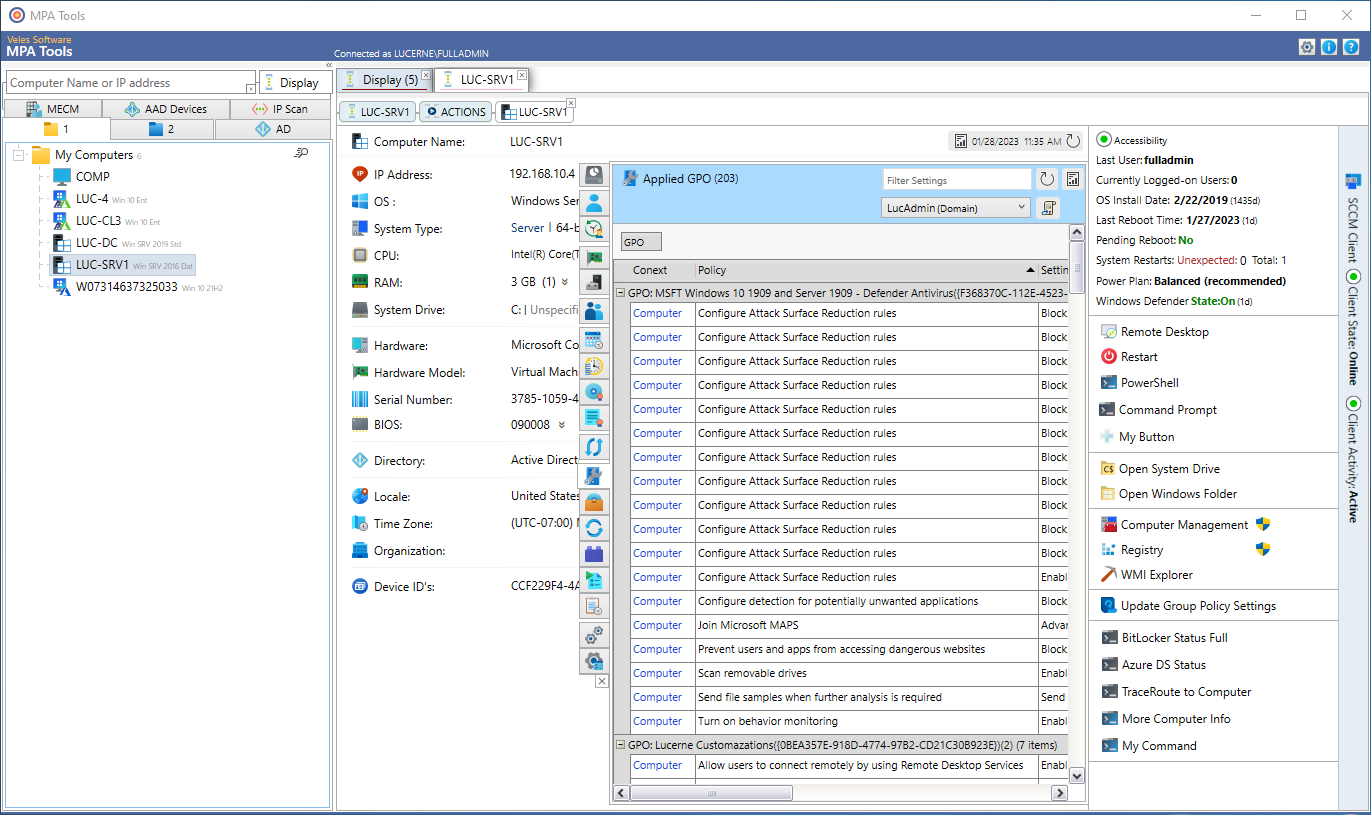Open the settings gear in the title bar
This screenshot has height=815, width=1371.
point(1307,46)
